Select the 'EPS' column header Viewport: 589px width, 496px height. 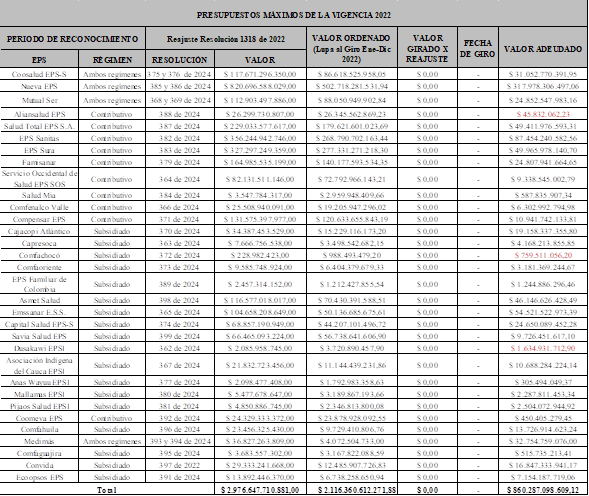[39, 60]
